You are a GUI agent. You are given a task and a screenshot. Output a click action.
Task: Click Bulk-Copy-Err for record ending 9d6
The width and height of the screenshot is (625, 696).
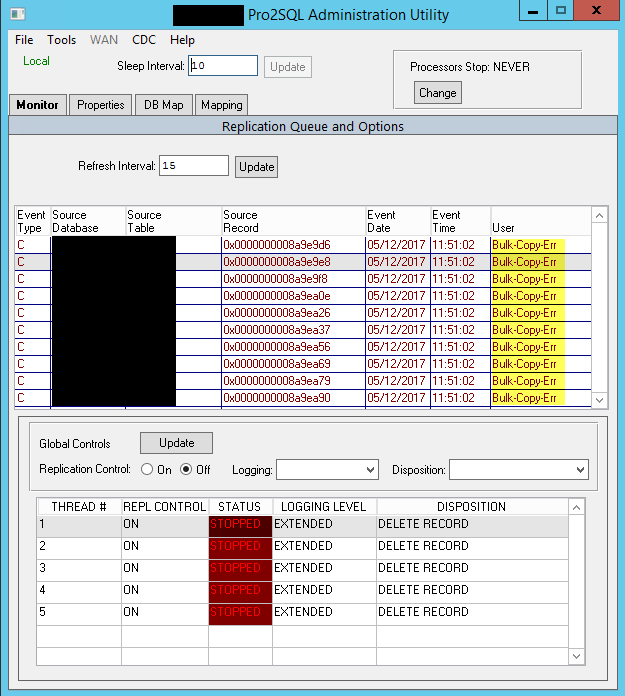tap(524, 245)
